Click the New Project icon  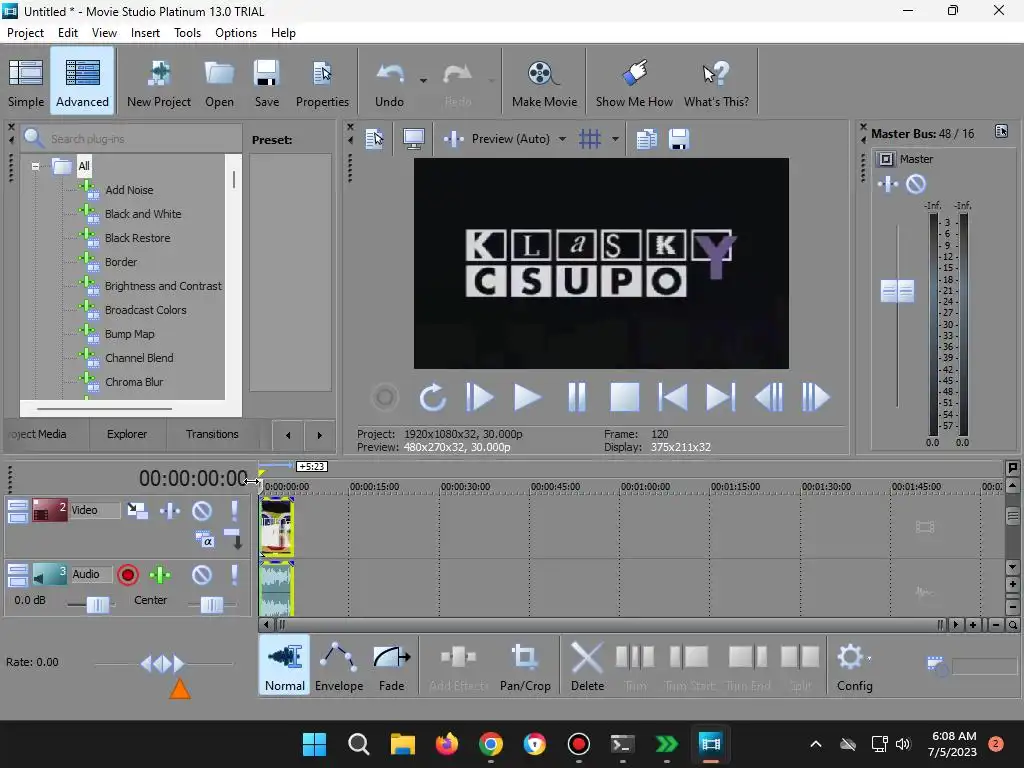tap(159, 81)
